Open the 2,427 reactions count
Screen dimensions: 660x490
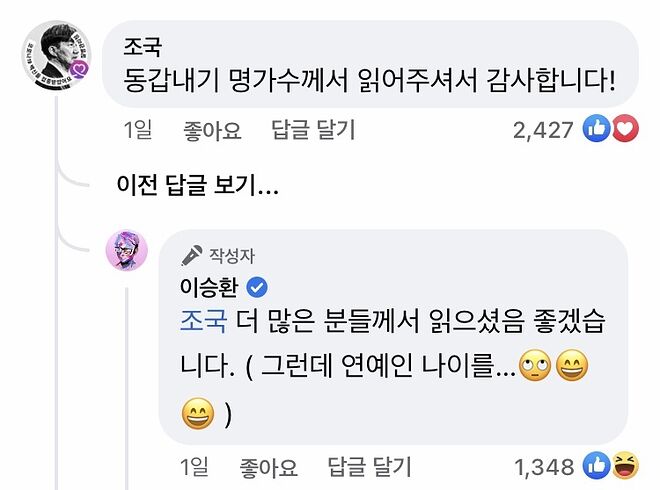544,130
